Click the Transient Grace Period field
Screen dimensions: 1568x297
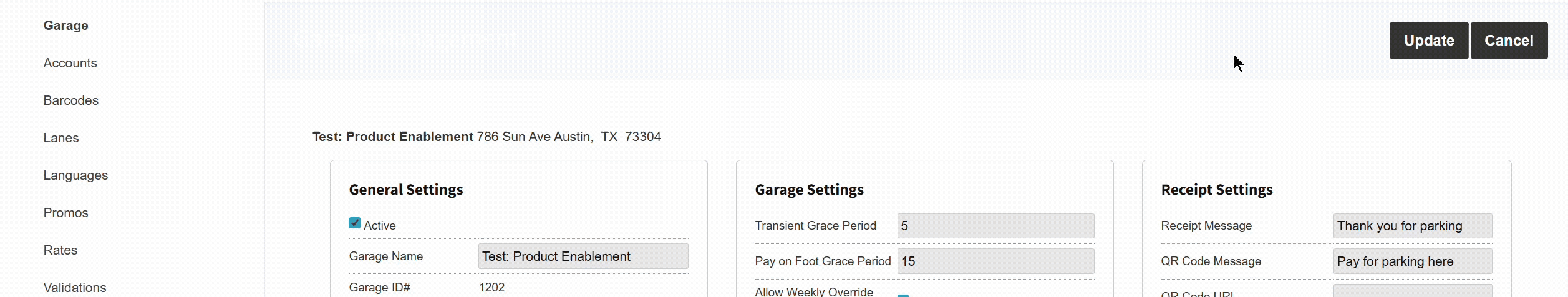[x=995, y=226]
